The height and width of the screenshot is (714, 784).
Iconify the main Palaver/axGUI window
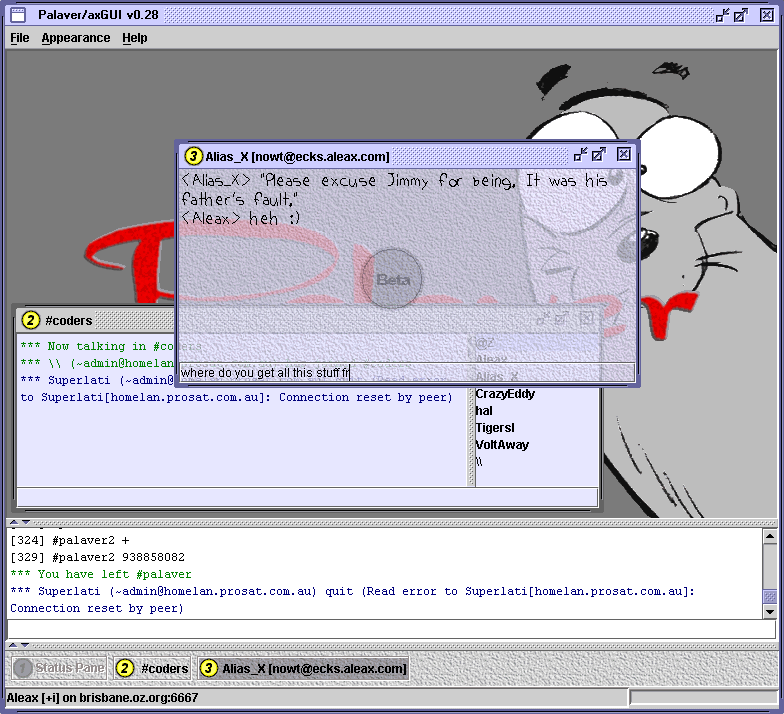click(722, 15)
